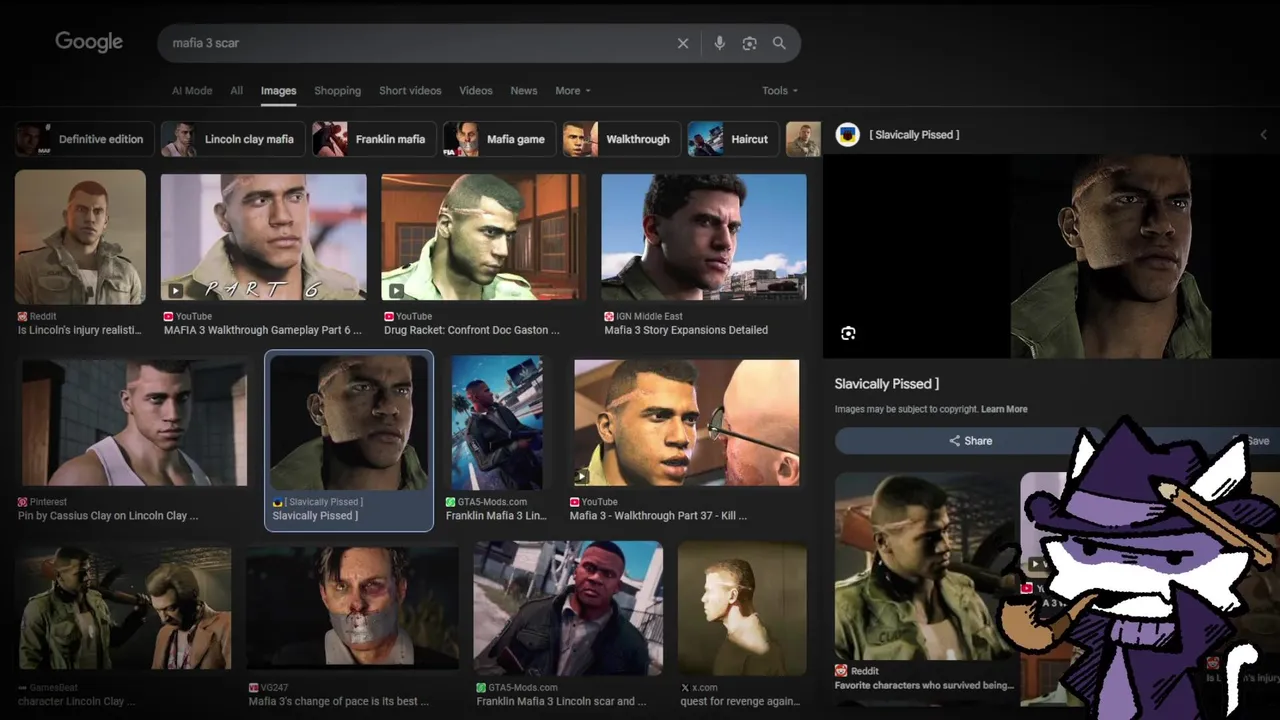
Task: Filter by Definitive edition chip
Action: click(85, 139)
